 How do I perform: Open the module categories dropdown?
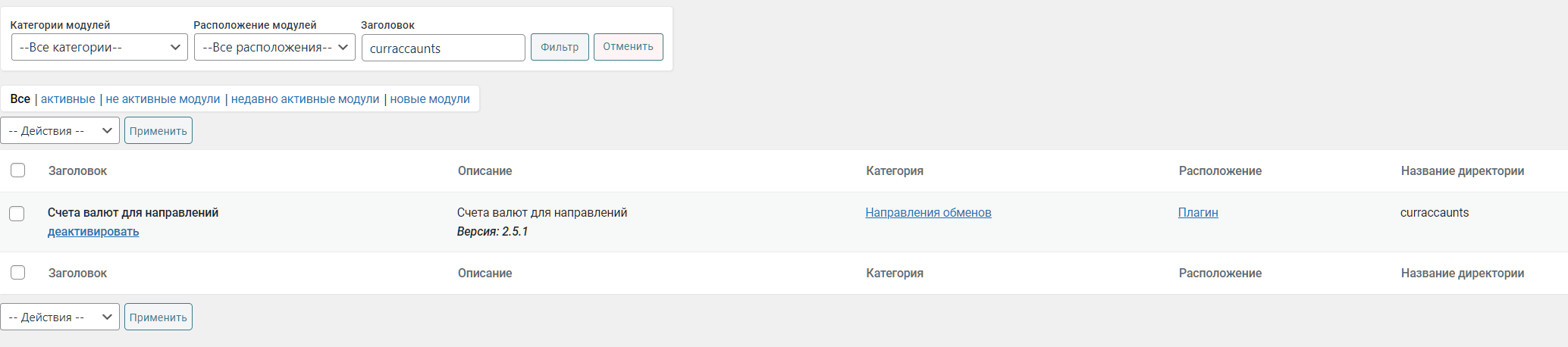click(x=99, y=48)
